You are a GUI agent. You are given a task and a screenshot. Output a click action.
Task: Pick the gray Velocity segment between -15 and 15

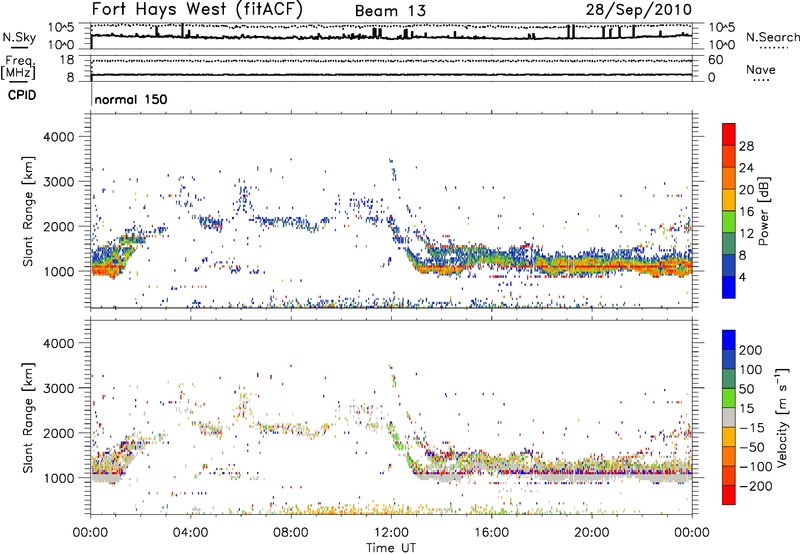(729, 417)
